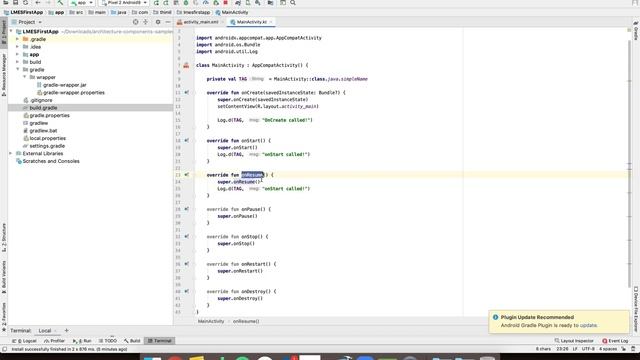Open the Profiler tool window
The image size is (640, 360).
pyautogui.click(x=54, y=341)
